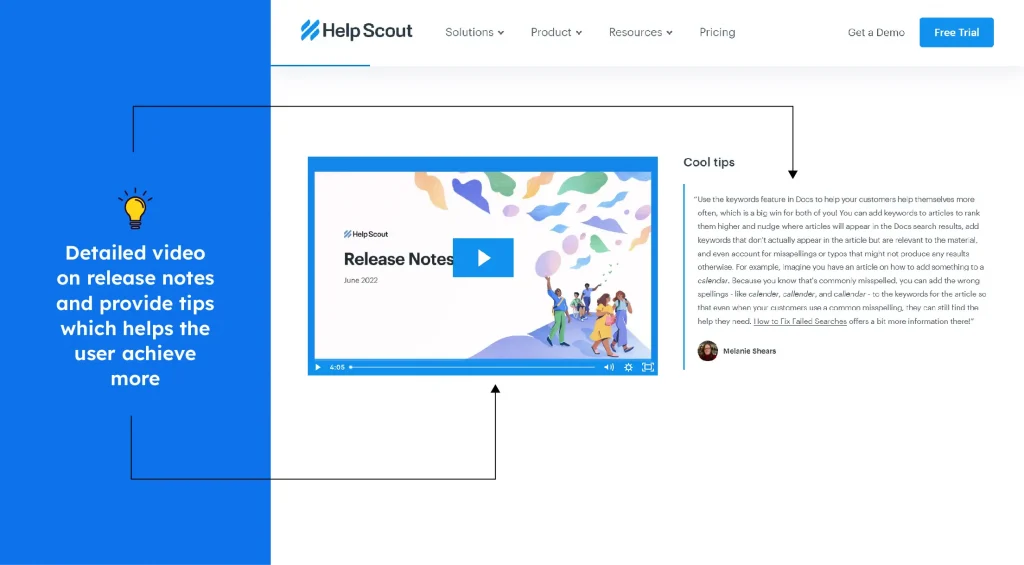Start a Free Trial
The width and height of the screenshot is (1024, 565).
tap(956, 32)
